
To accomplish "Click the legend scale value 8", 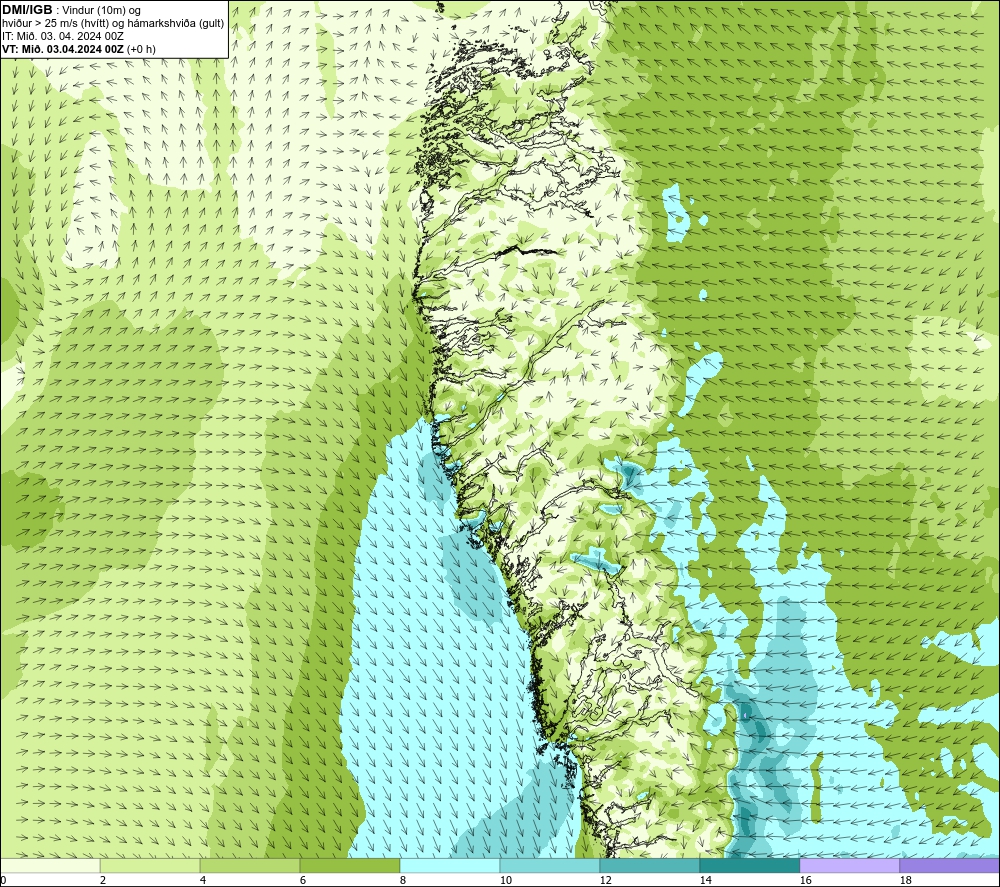I will pos(403,881).
